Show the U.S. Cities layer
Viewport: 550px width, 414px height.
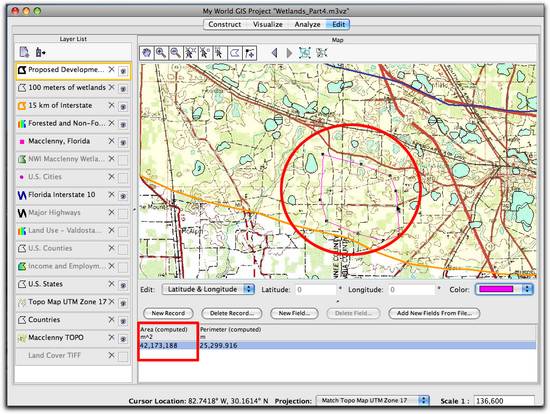pos(123,178)
